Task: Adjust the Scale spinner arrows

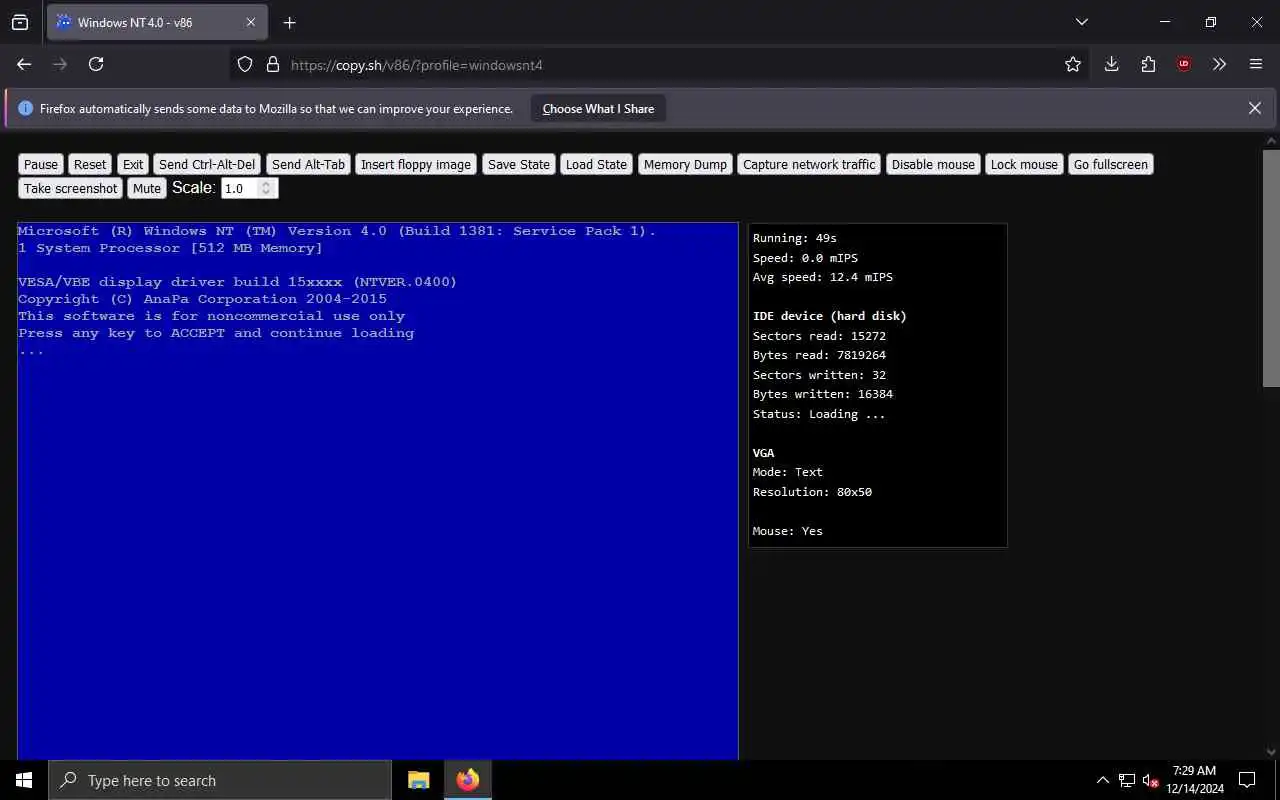Action: pyautogui.click(x=266, y=188)
